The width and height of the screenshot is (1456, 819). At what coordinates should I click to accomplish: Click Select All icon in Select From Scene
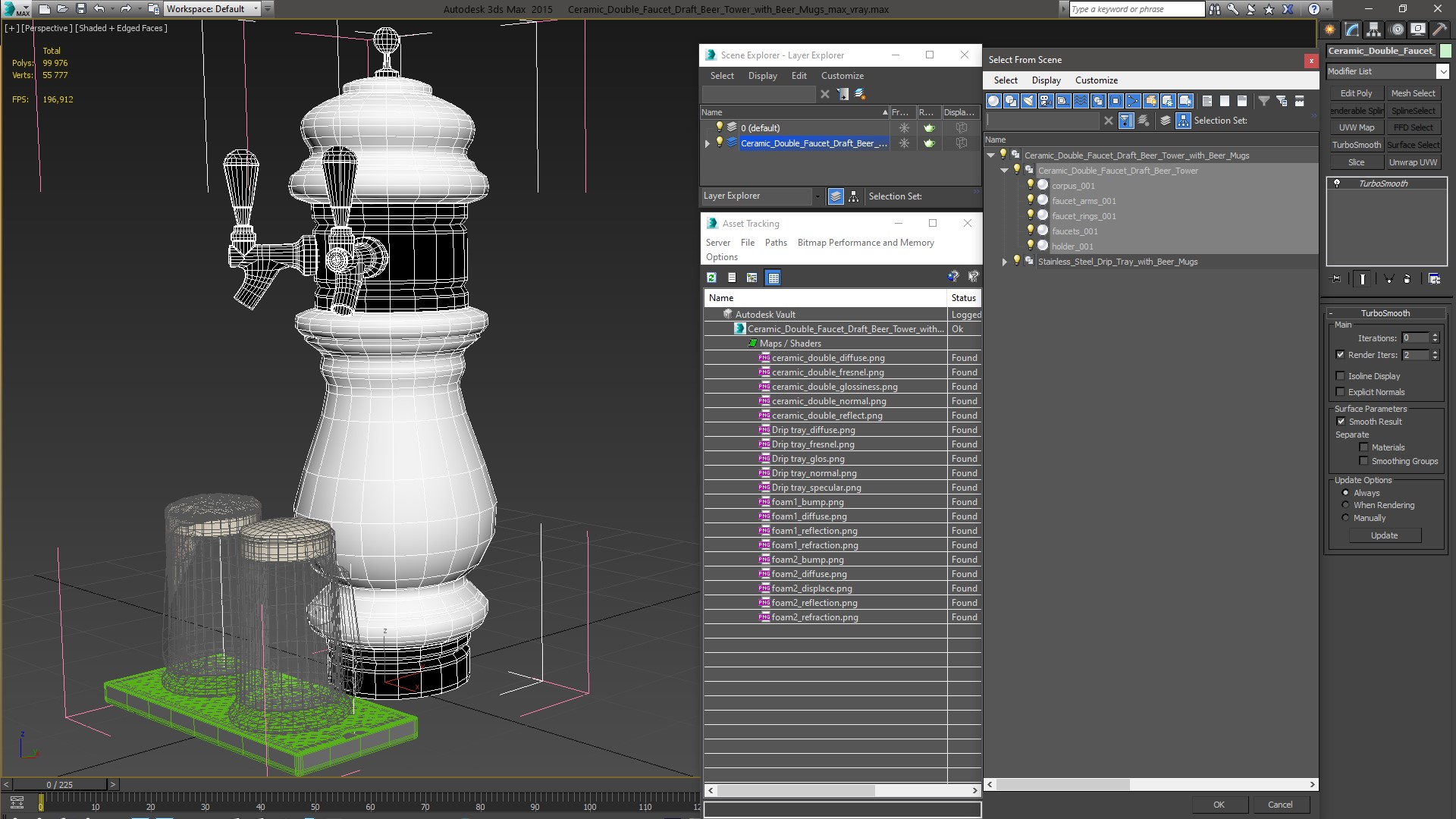[1207, 101]
